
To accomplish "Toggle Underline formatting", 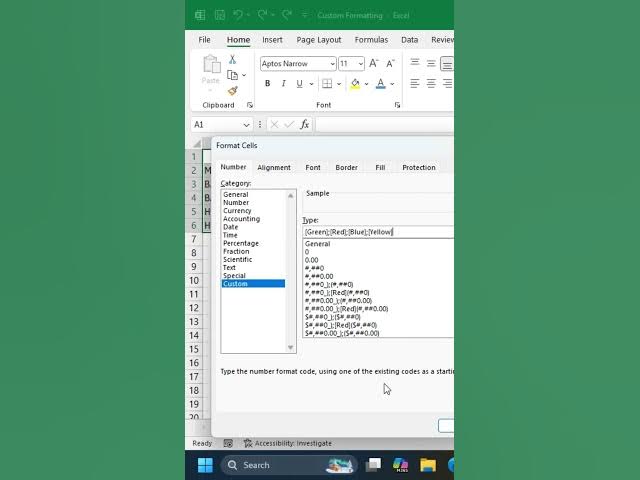I will pos(299,83).
